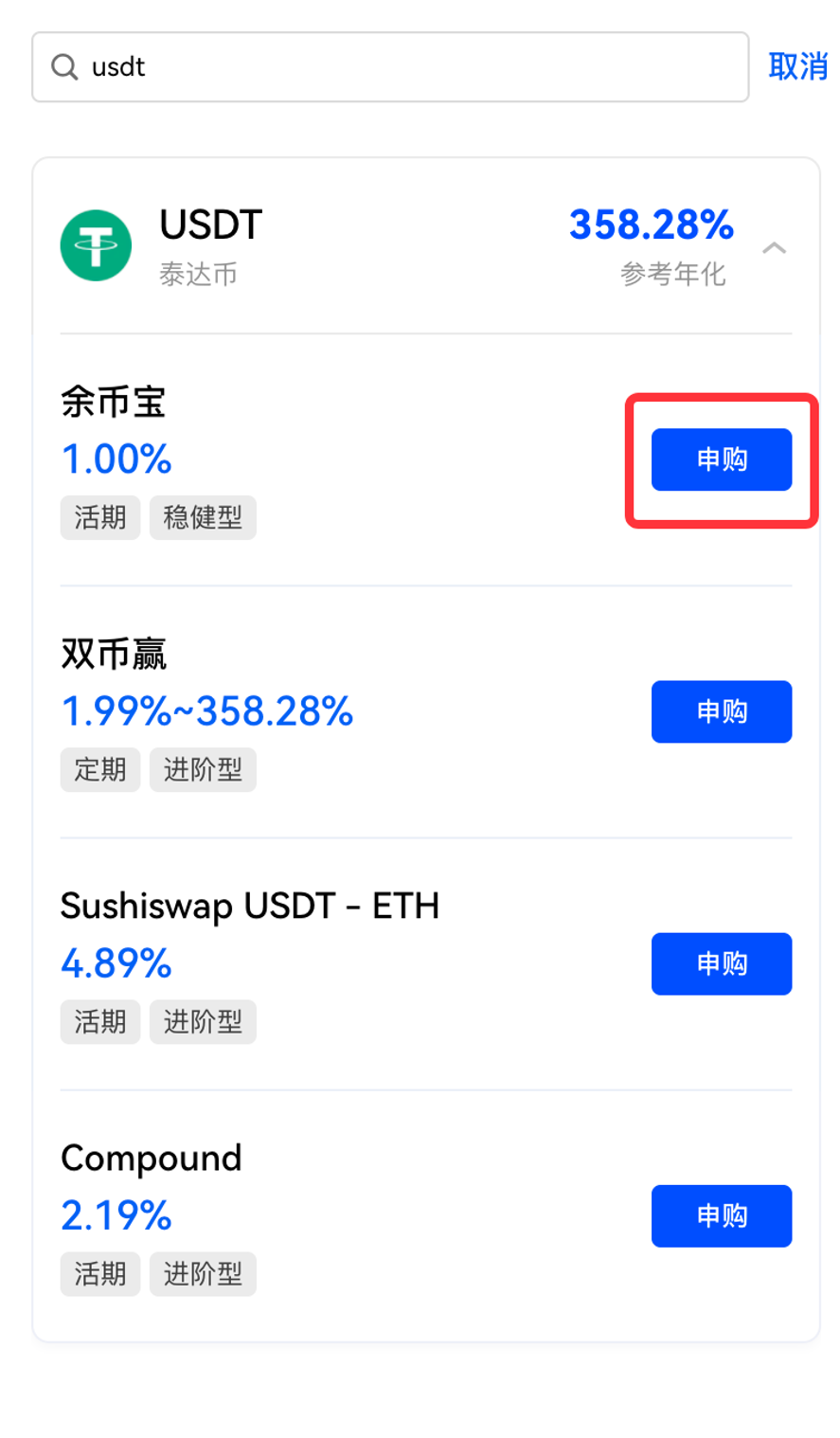Open the 余币宝 product title
Screen dimensions: 840x1438
114,402
